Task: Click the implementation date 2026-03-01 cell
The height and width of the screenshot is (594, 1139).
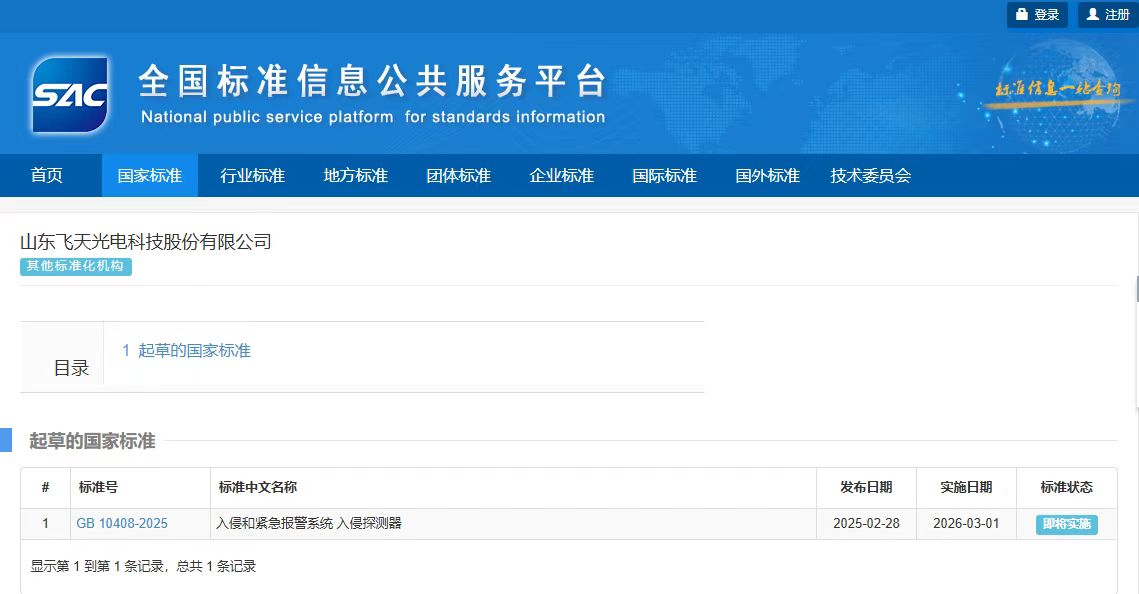Action: [966, 524]
